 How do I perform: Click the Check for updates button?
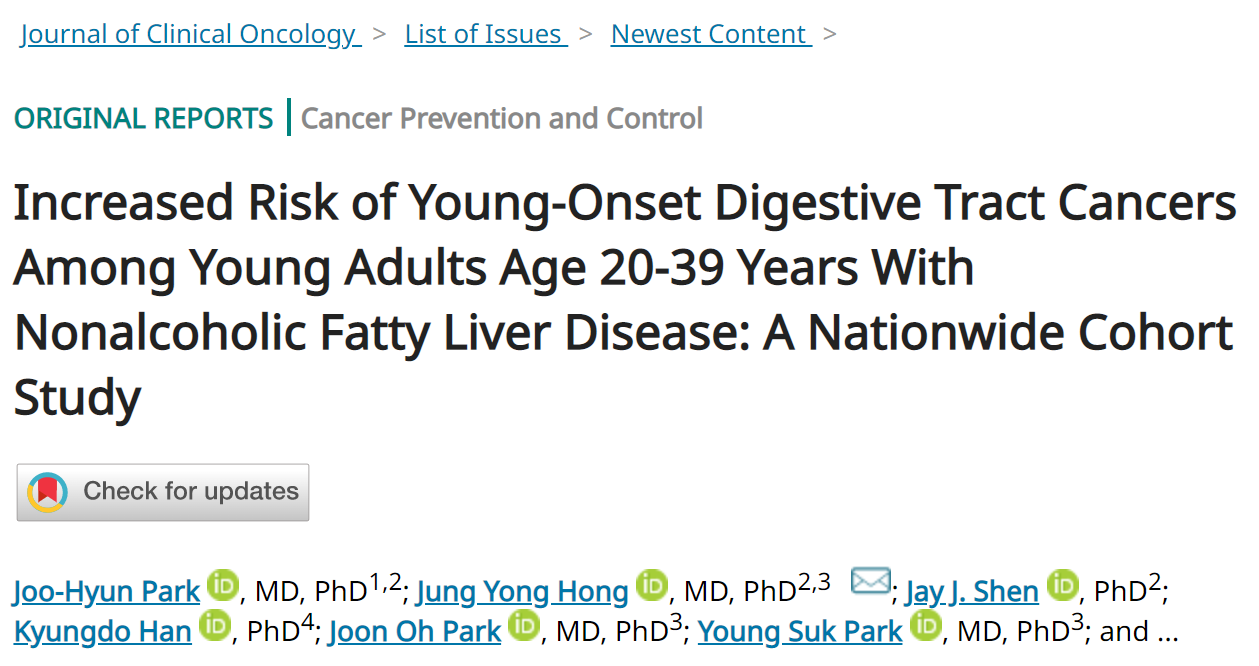coord(163,492)
